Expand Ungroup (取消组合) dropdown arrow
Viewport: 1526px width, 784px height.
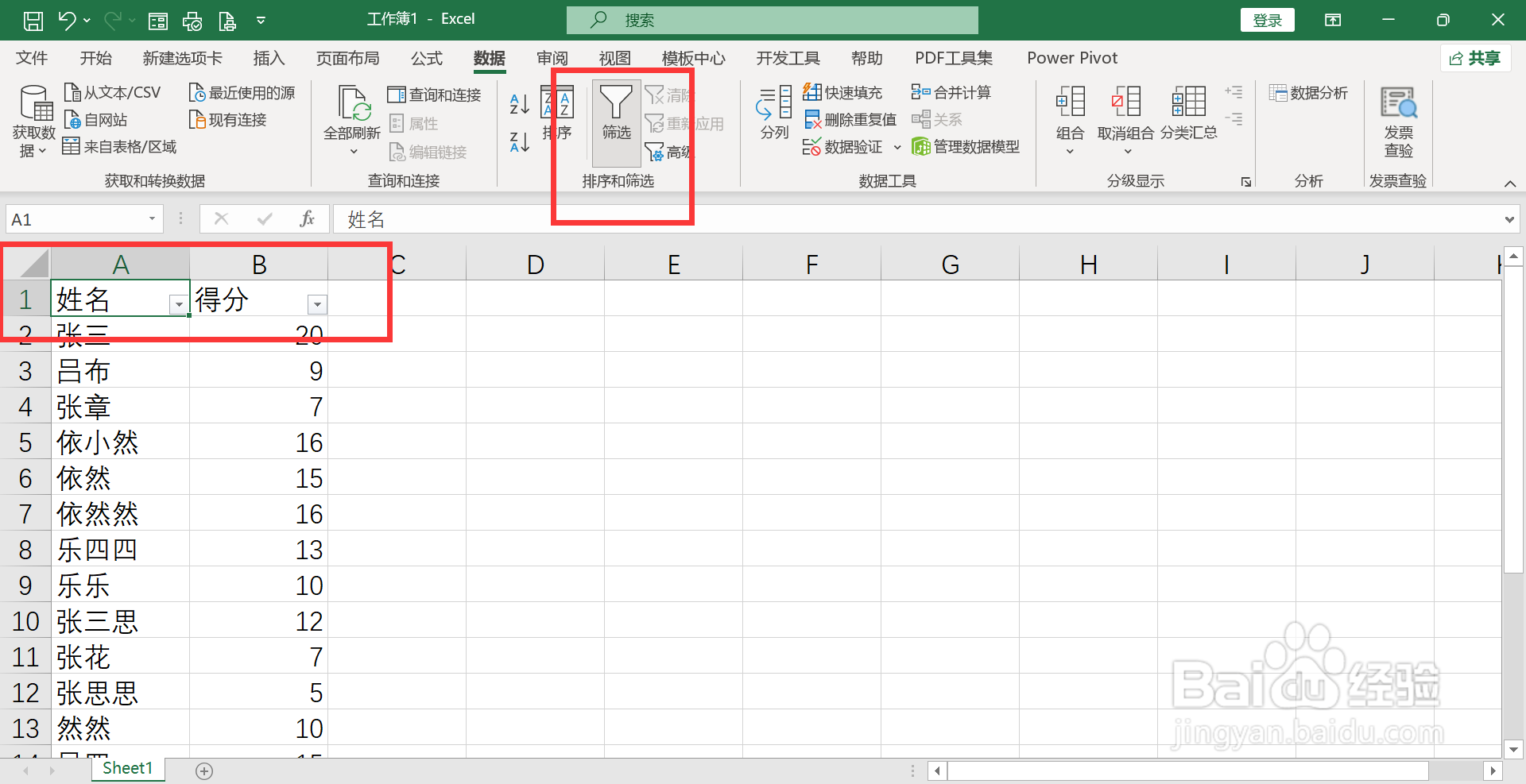[1127, 152]
